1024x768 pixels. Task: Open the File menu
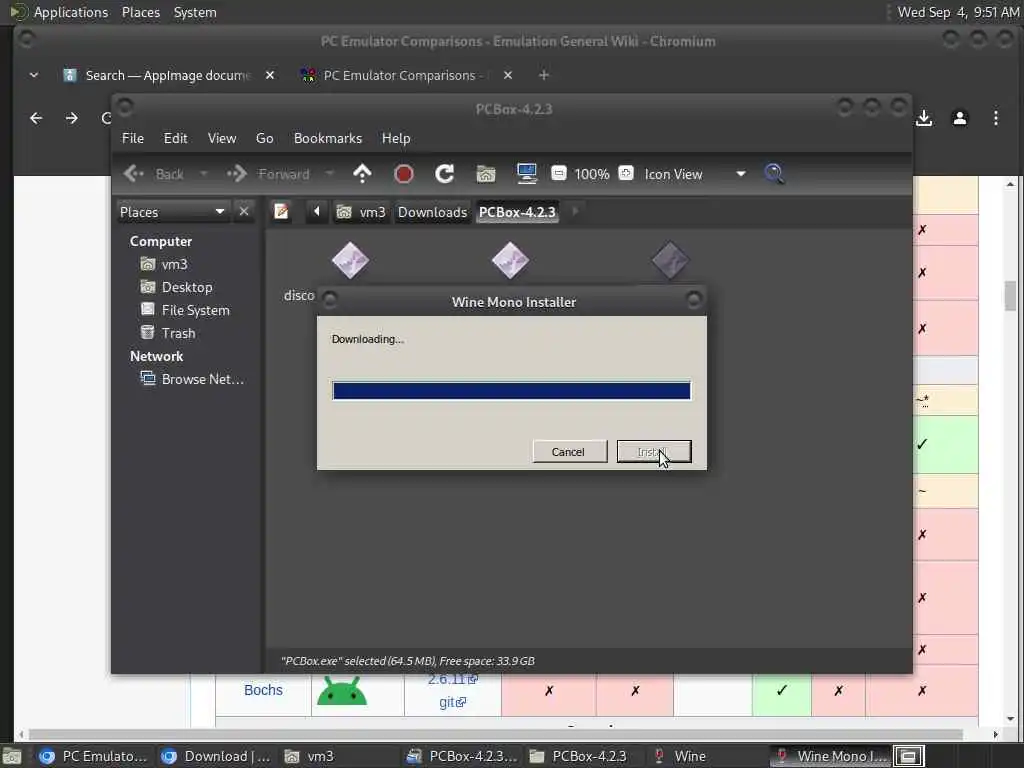pyautogui.click(x=133, y=138)
